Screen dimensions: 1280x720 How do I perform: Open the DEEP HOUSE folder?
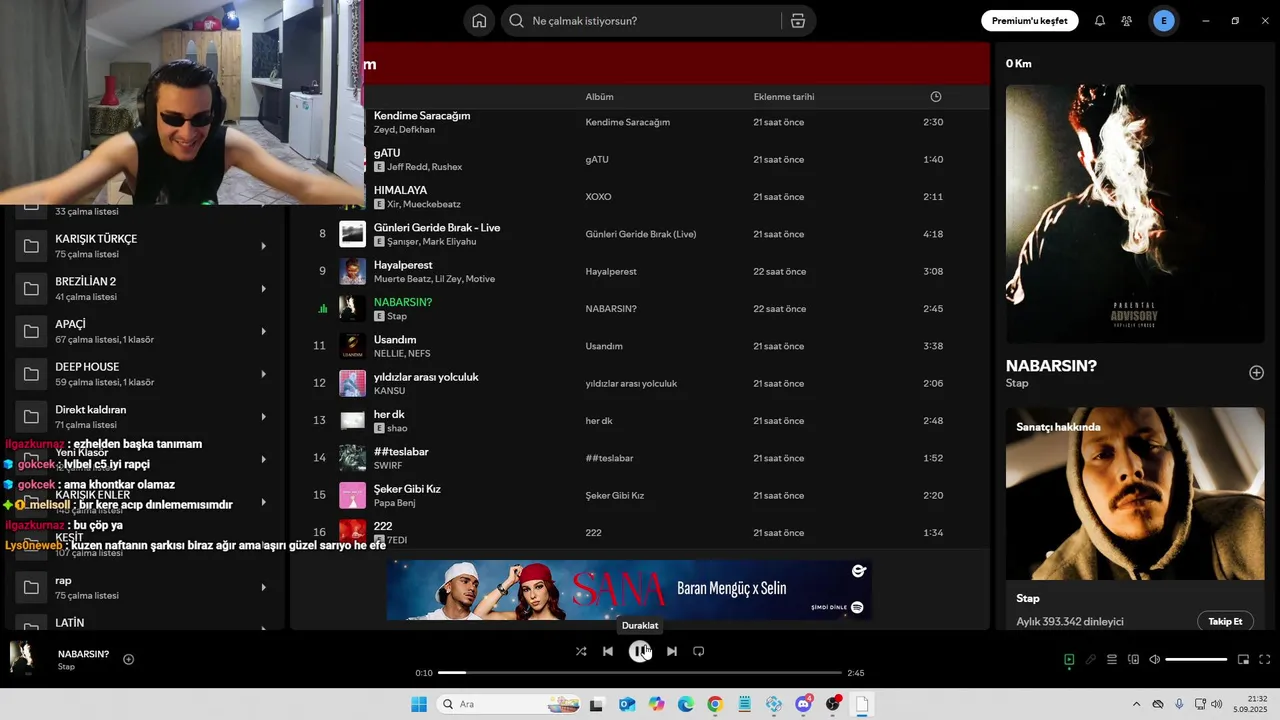143,374
